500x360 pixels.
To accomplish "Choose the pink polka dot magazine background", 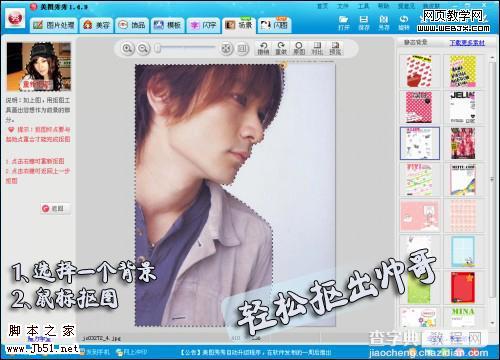I will point(419,107).
